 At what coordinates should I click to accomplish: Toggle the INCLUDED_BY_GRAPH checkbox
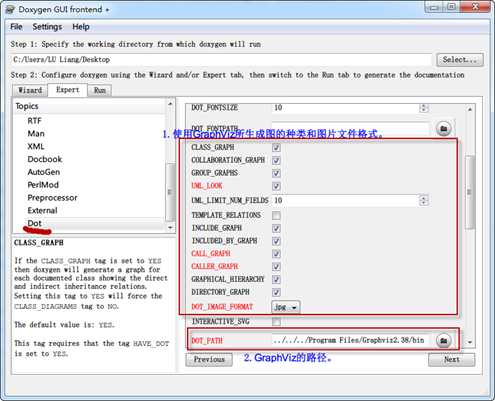(x=276, y=241)
